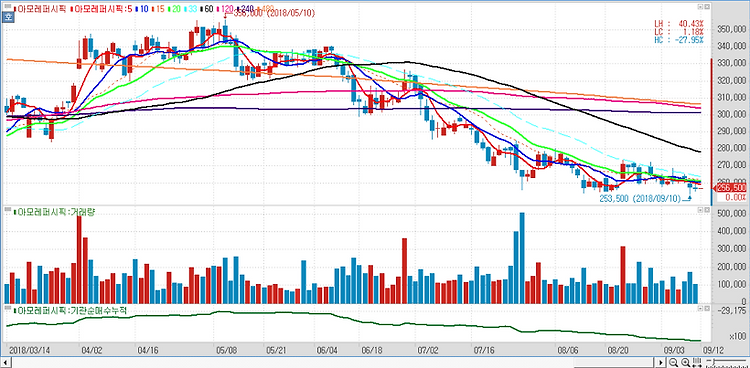
Task: Click the blue 호 button at chart corner
Action: (x=8, y=17)
